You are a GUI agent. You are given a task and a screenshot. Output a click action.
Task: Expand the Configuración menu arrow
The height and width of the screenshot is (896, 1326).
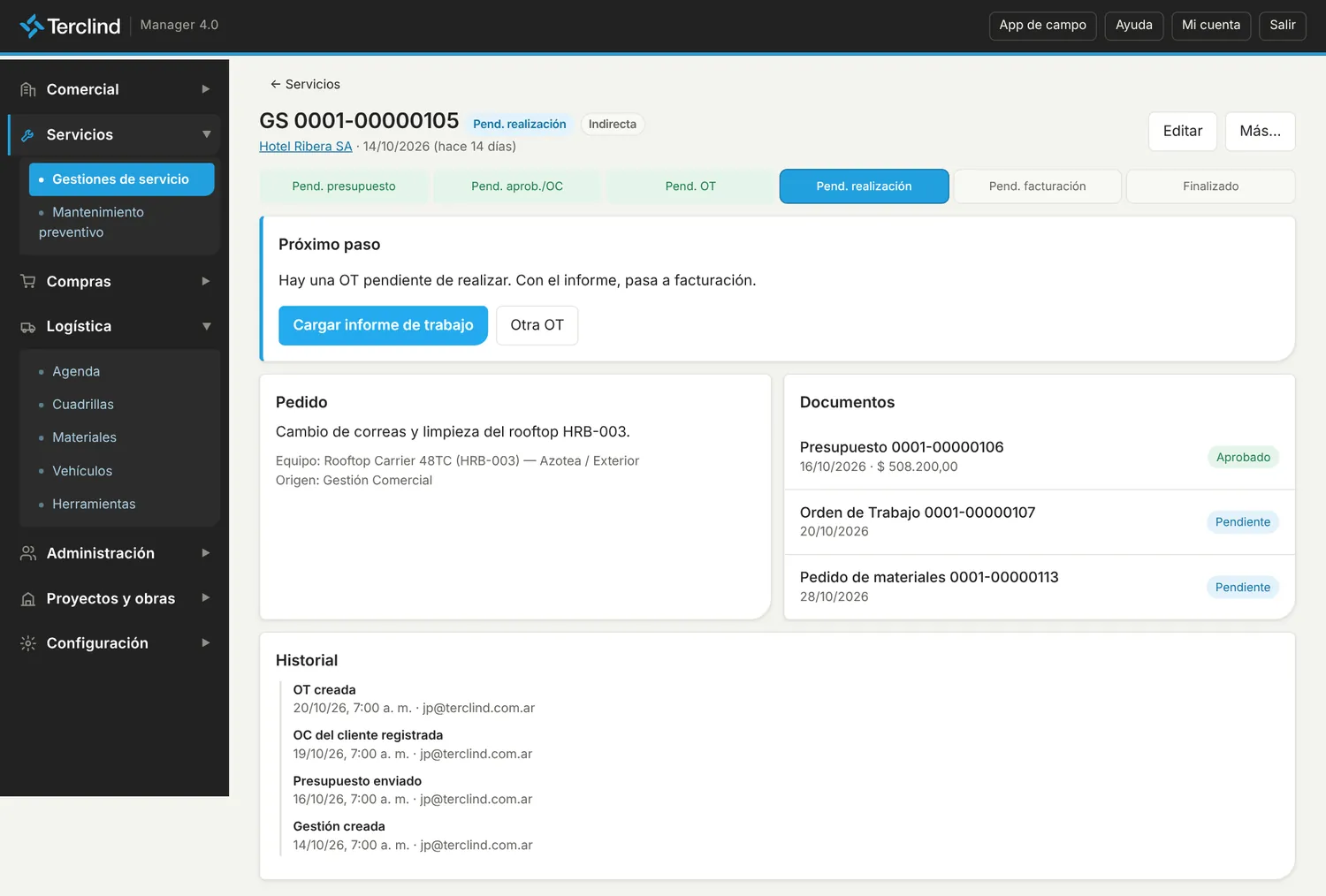(206, 643)
